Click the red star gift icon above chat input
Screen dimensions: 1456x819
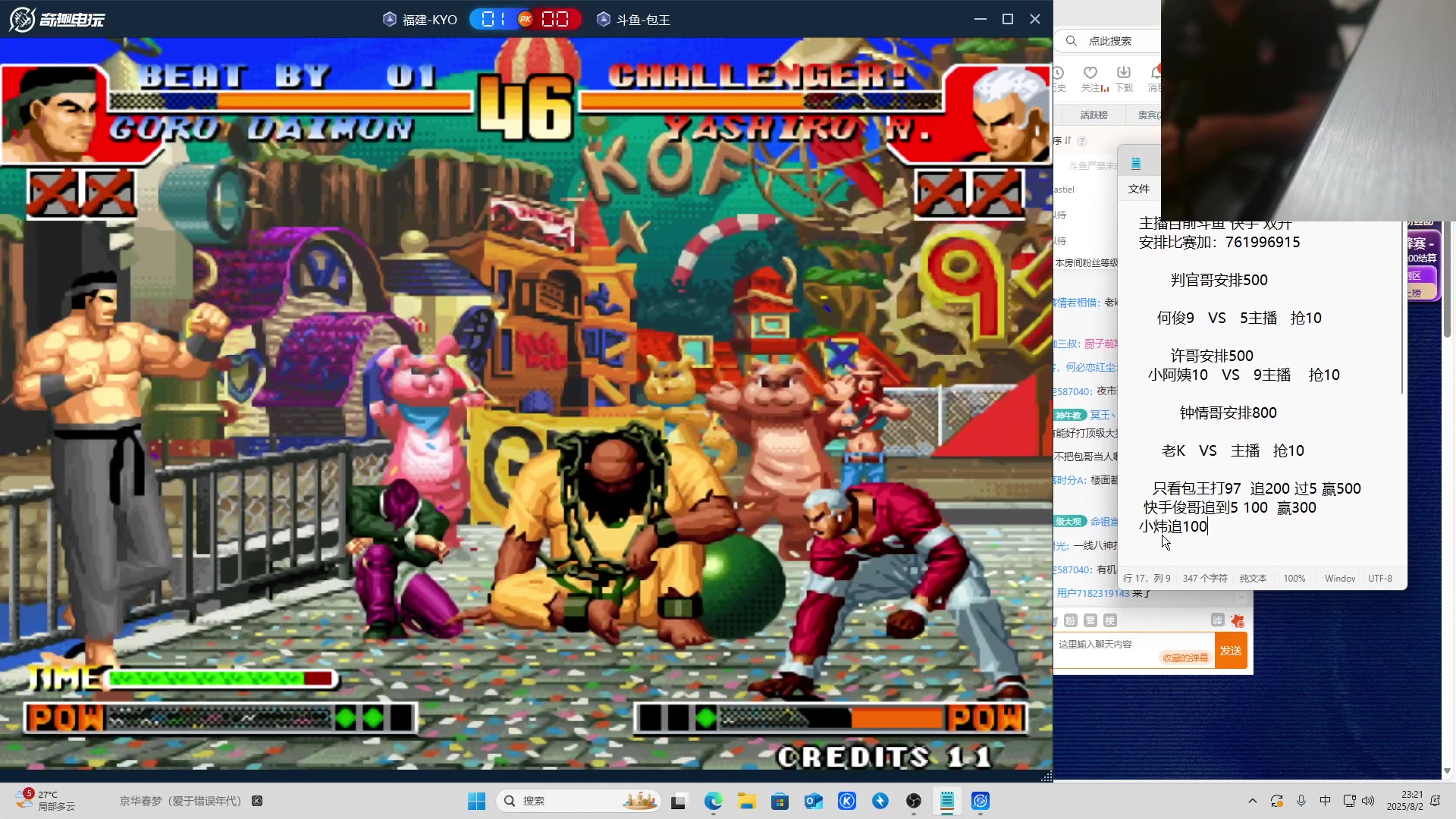point(1238,621)
